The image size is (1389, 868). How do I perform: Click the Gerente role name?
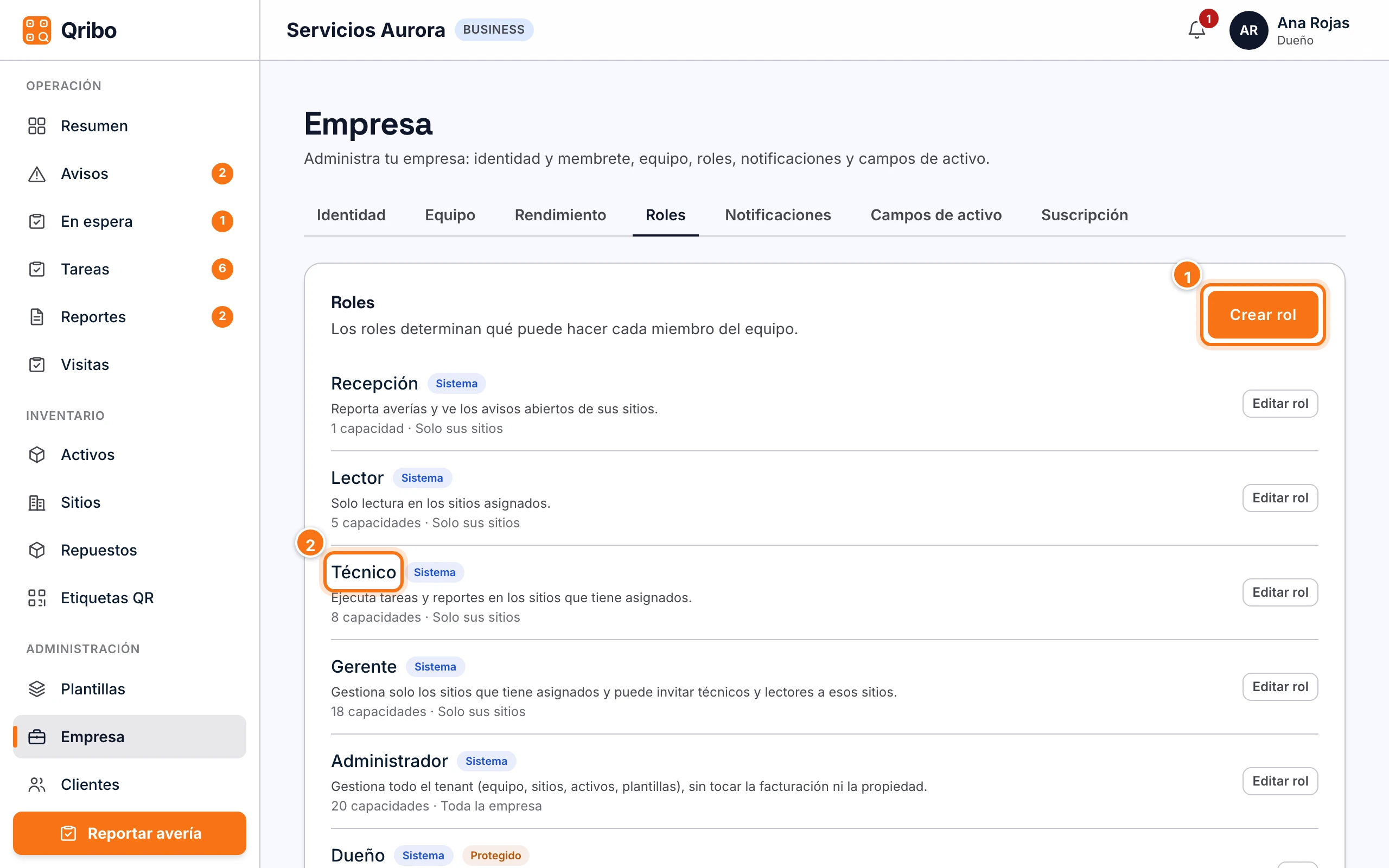coord(364,667)
